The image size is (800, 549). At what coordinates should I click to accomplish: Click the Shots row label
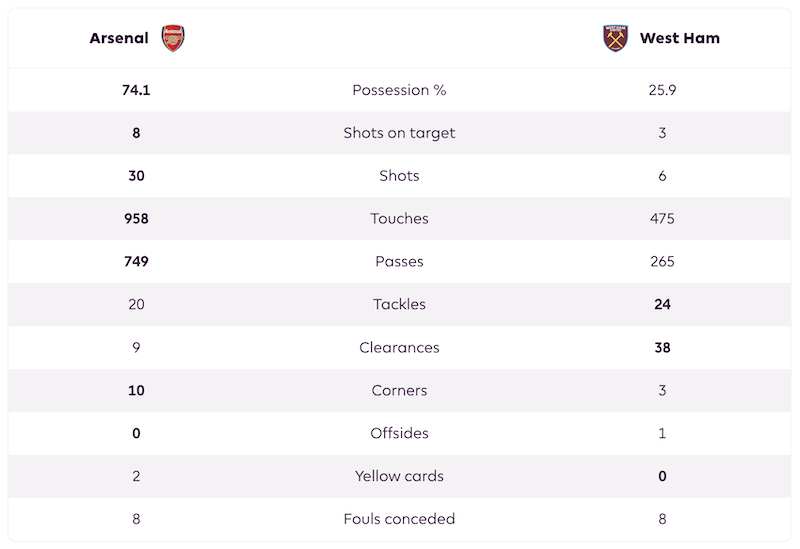(399, 176)
